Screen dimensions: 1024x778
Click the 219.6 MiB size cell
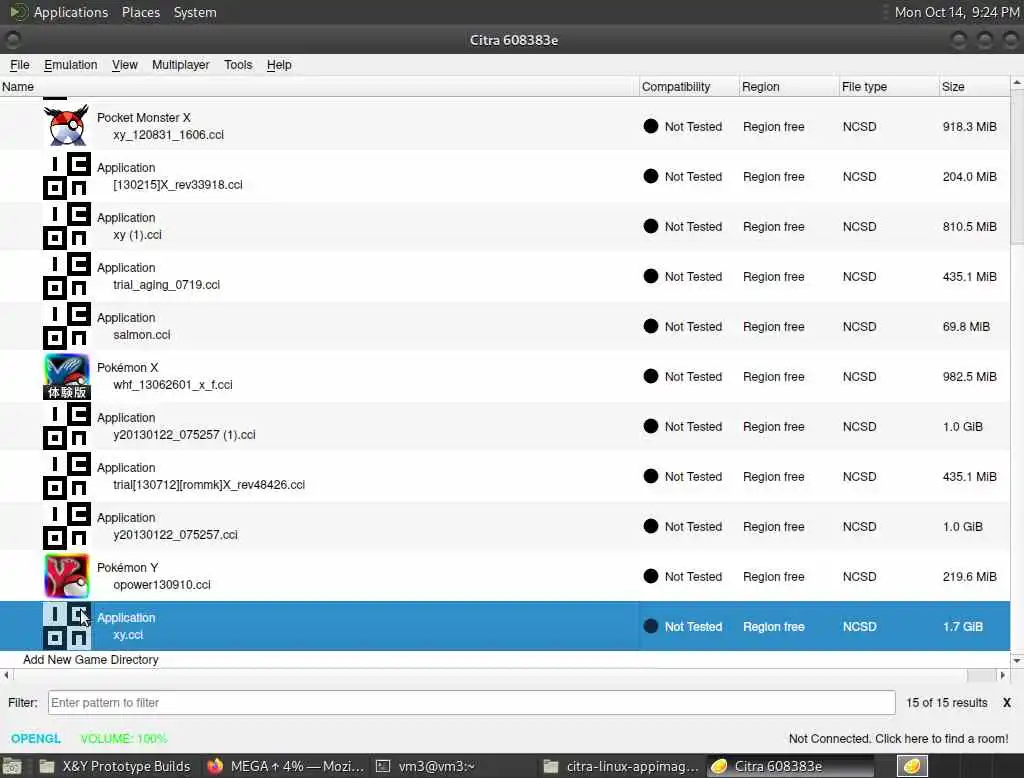(x=969, y=576)
